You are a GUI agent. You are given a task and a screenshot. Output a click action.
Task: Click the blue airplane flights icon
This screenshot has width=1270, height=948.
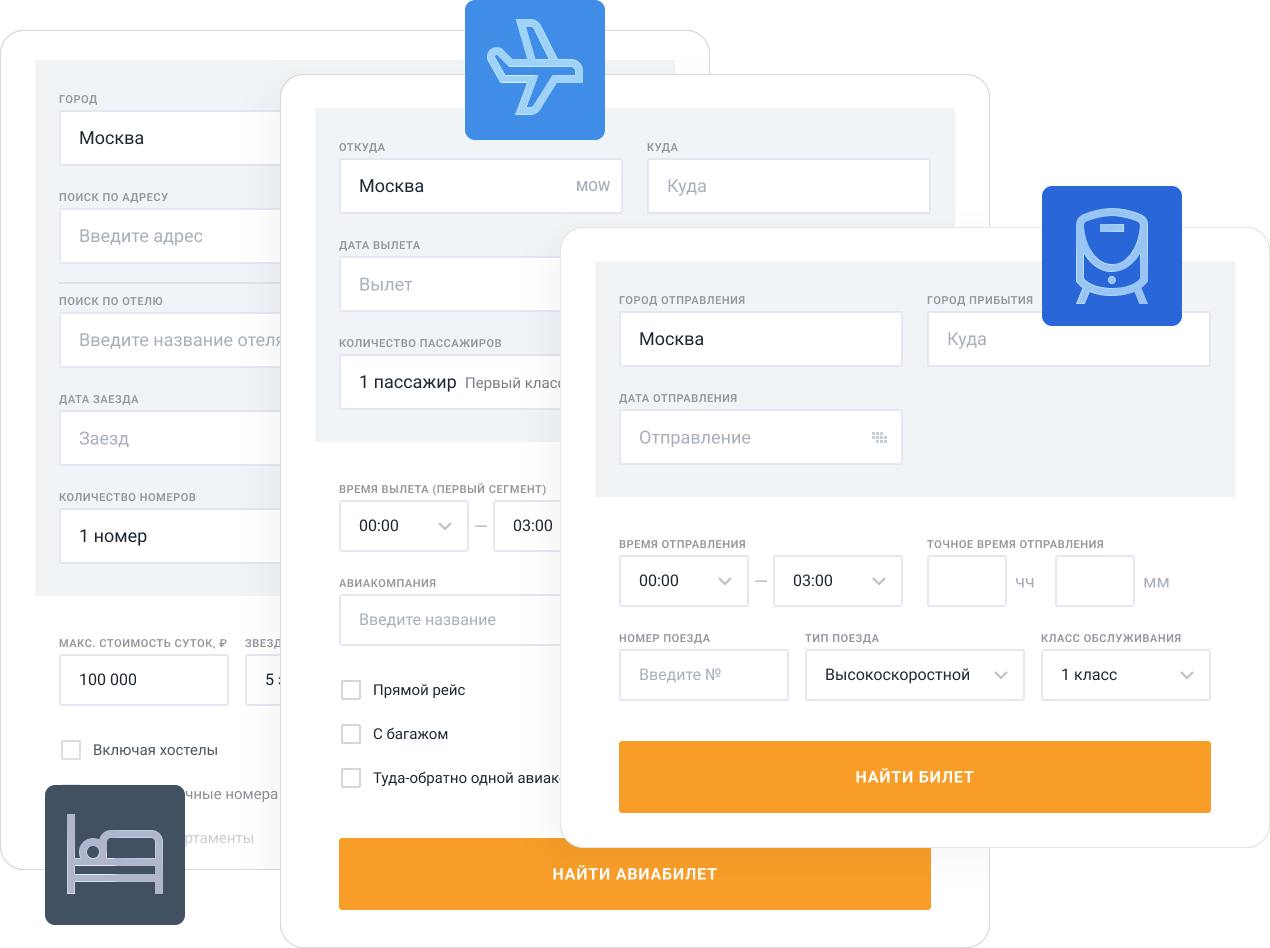coord(534,70)
